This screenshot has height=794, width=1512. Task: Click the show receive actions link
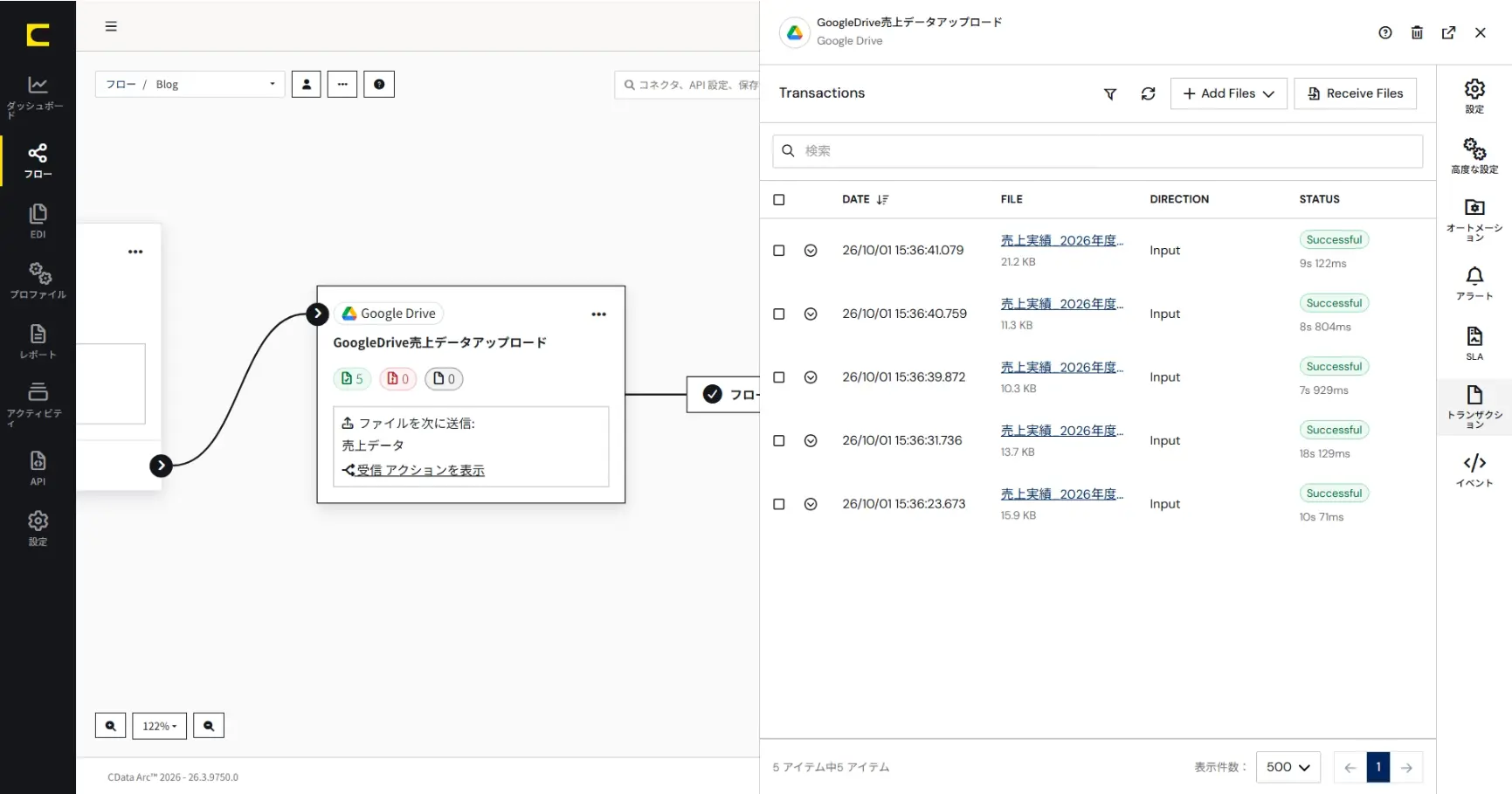tap(420, 471)
